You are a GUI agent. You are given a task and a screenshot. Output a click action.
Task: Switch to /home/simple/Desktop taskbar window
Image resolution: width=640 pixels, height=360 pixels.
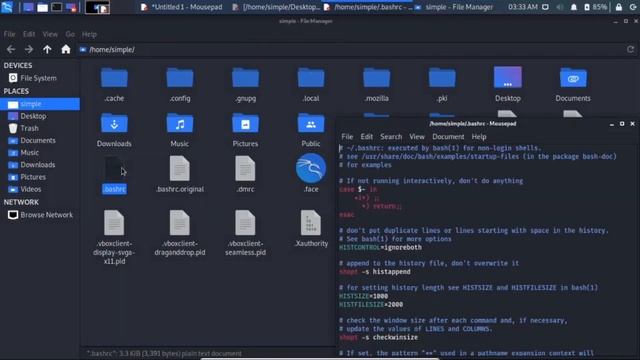276,7
